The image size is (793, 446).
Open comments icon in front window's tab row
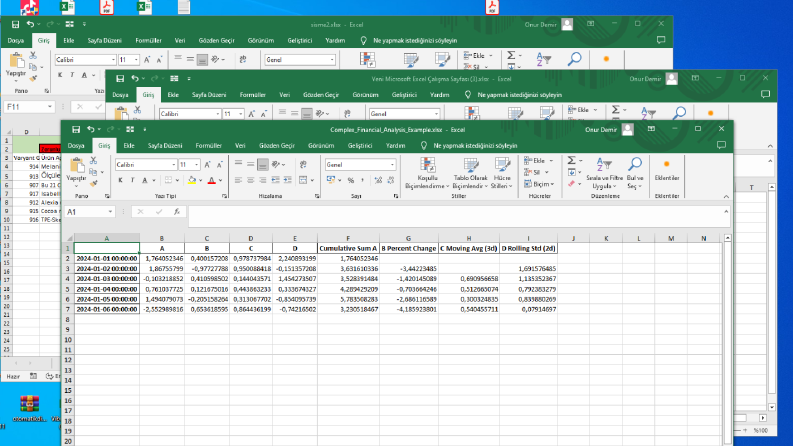[721, 146]
